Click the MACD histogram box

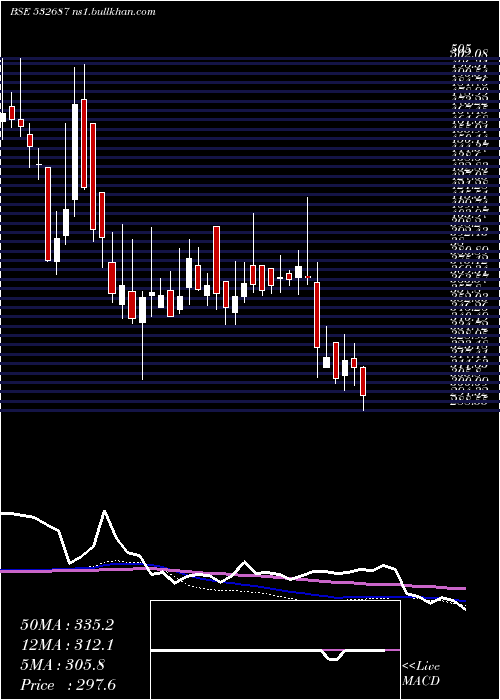(x=275, y=650)
